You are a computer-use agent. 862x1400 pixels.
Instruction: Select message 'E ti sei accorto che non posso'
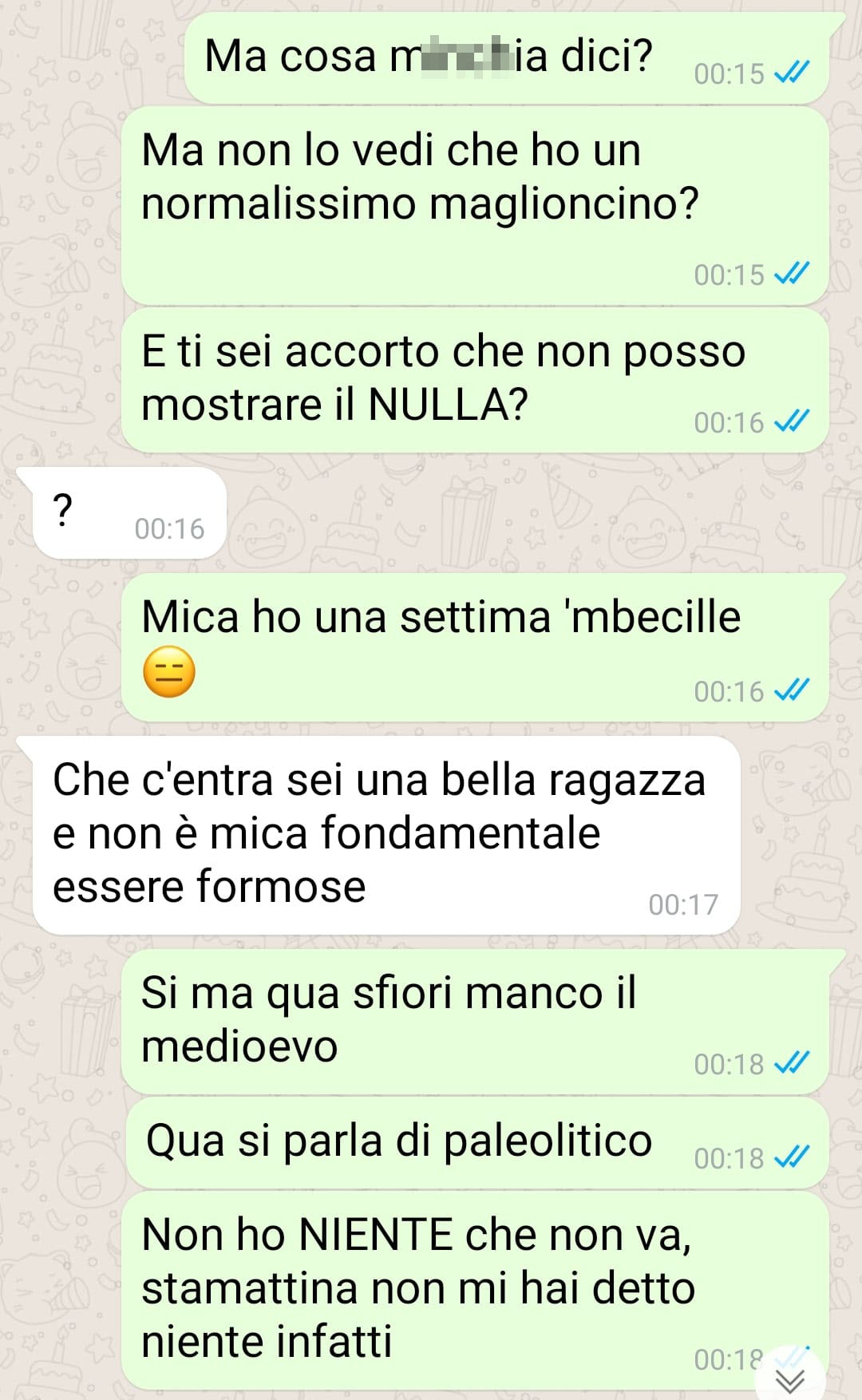pyautogui.click(x=475, y=380)
